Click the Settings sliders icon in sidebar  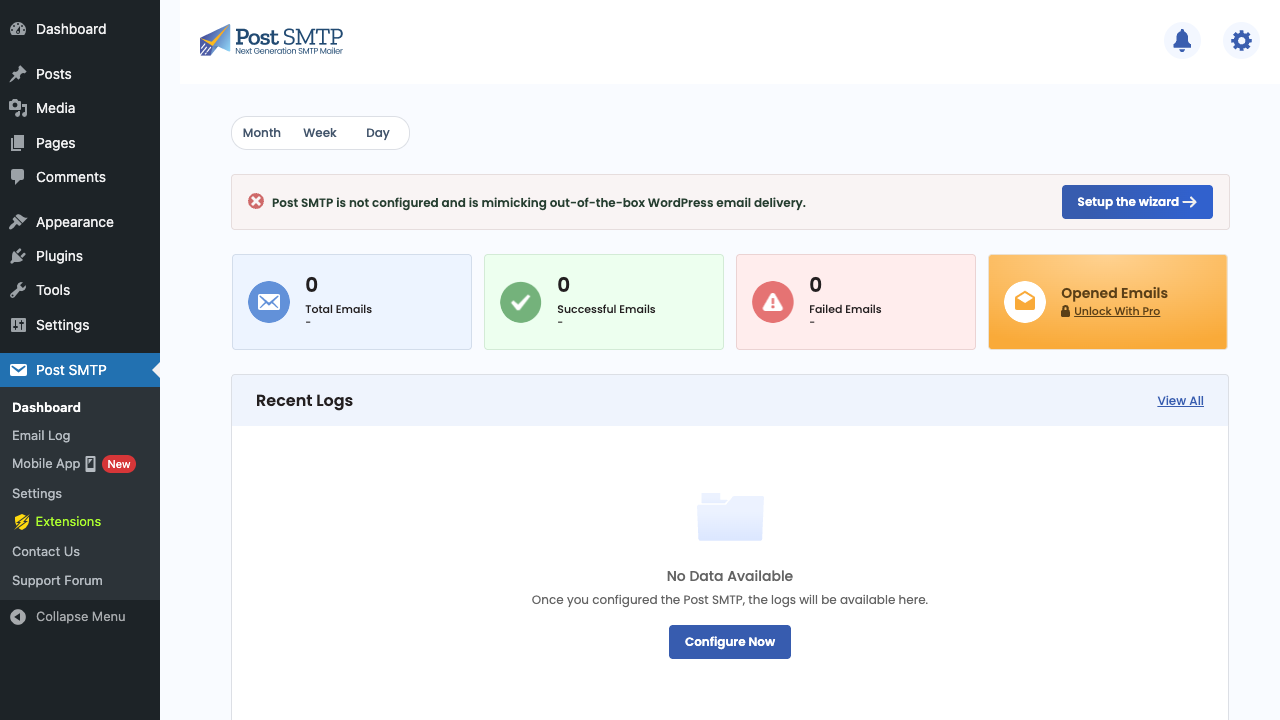coord(18,325)
